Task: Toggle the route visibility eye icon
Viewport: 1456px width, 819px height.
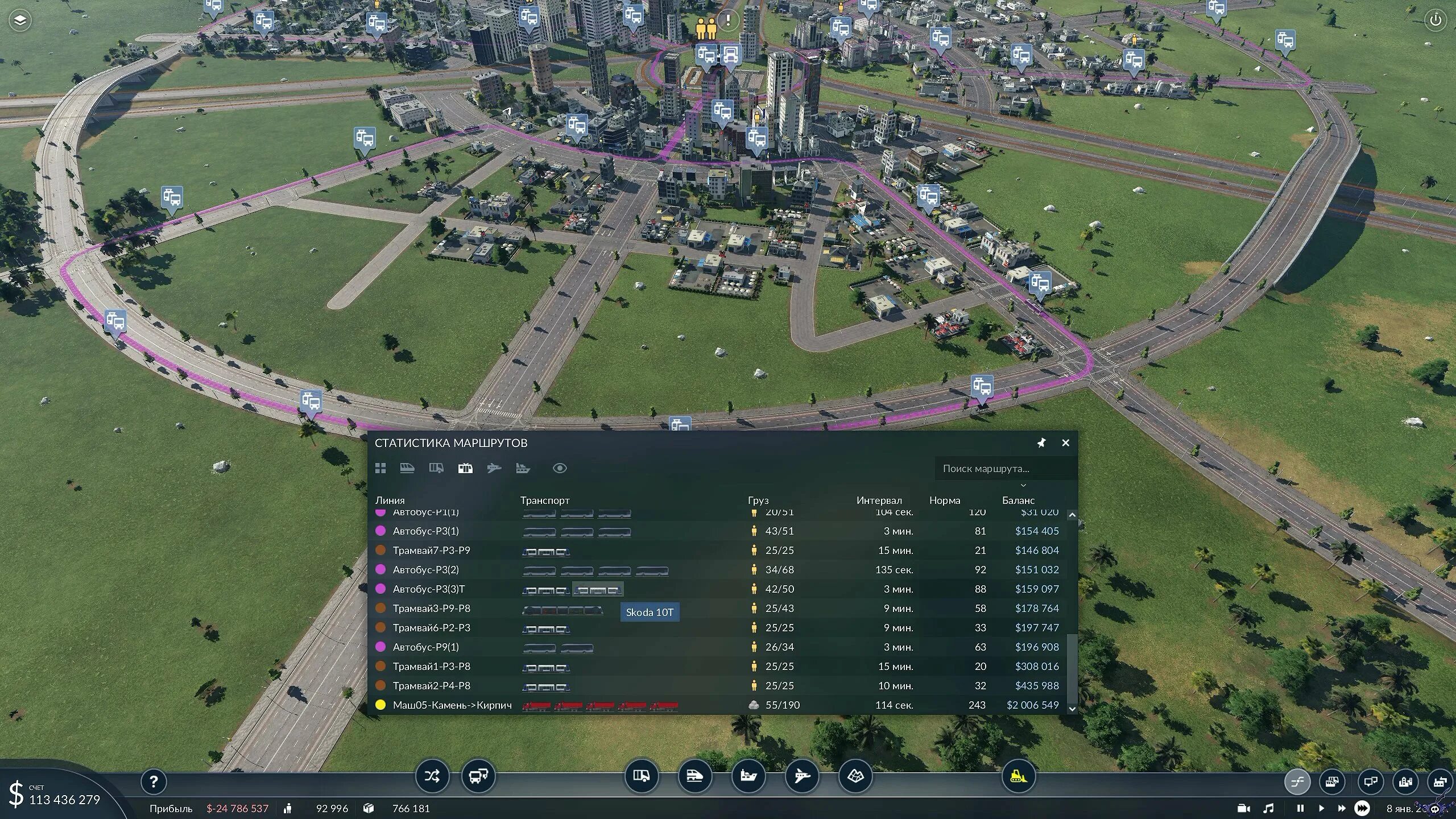Action: pos(559,468)
